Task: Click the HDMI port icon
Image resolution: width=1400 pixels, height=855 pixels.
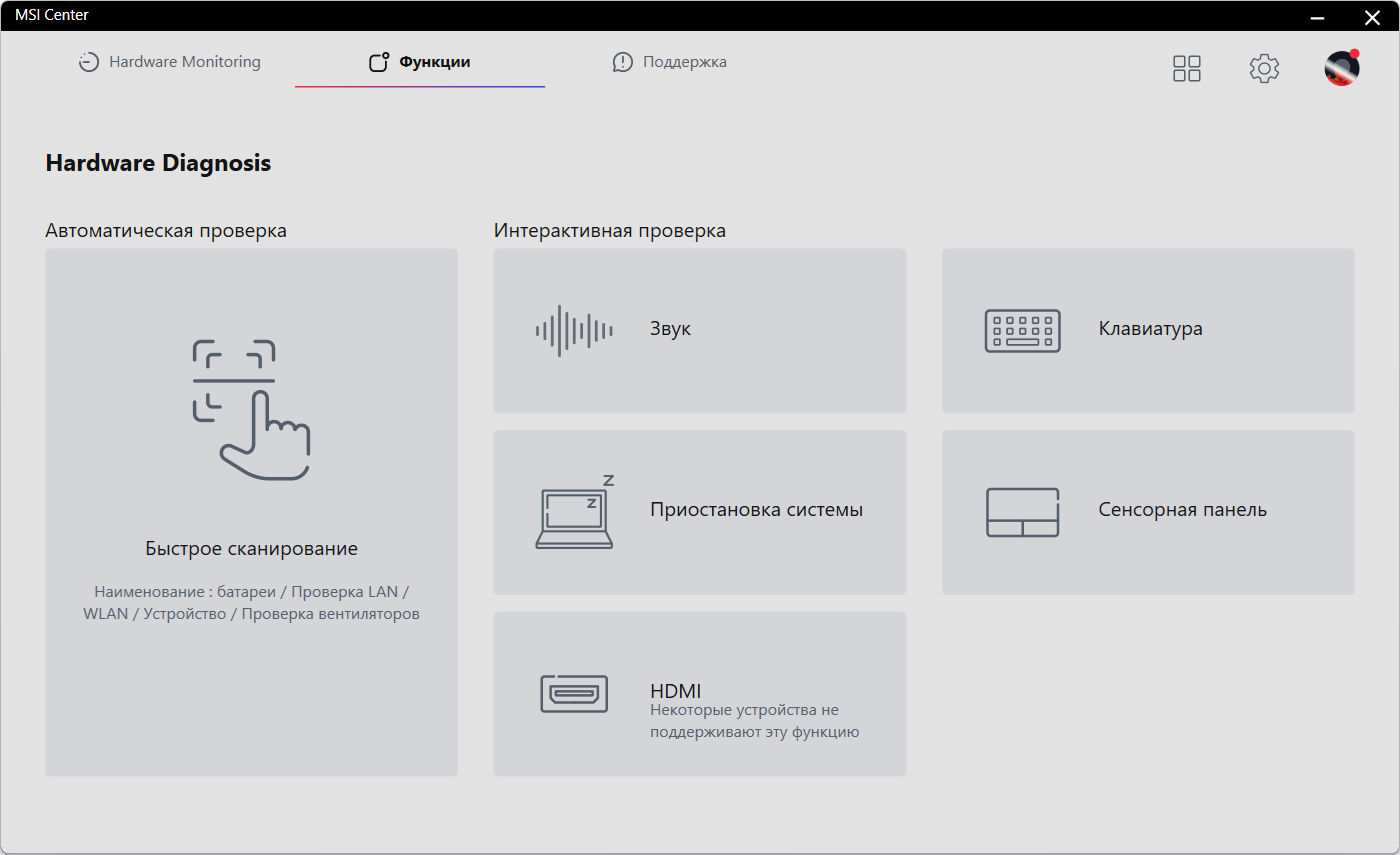Action: click(574, 693)
